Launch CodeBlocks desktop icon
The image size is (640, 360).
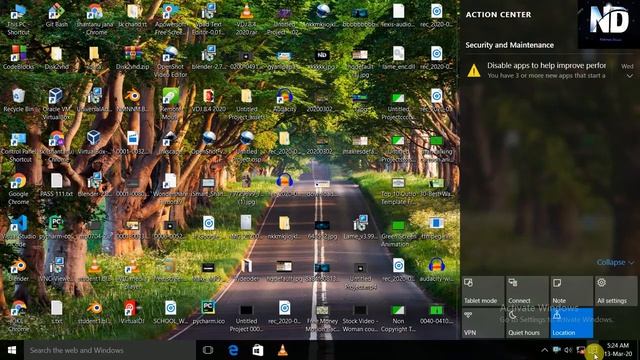(18, 58)
